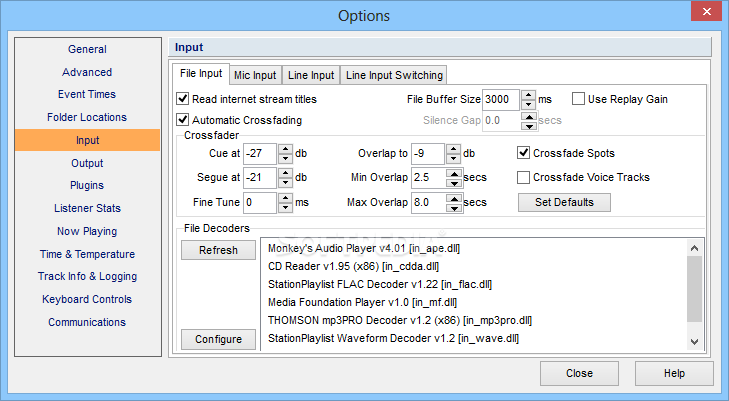Click the Segue at value field
The height and width of the screenshot is (401, 729).
pyautogui.click(x=260, y=177)
